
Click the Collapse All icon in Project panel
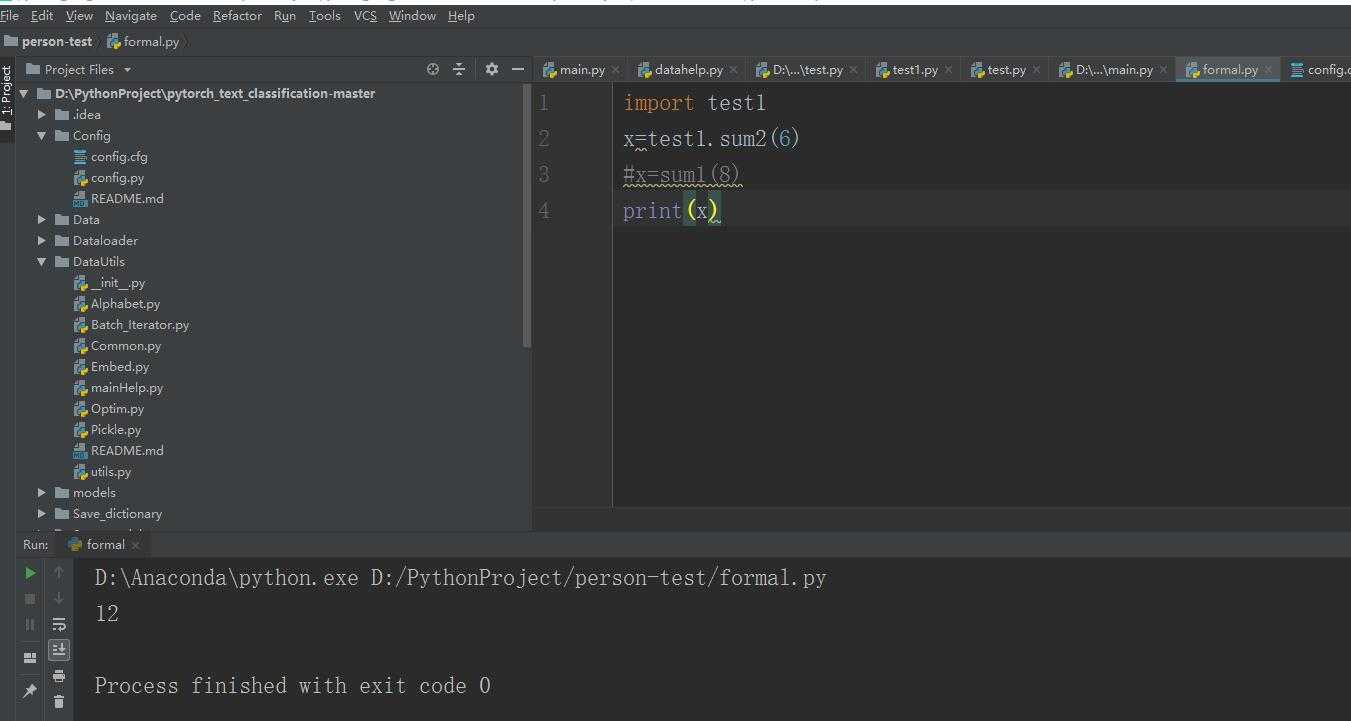pyautogui.click(x=459, y=69)
